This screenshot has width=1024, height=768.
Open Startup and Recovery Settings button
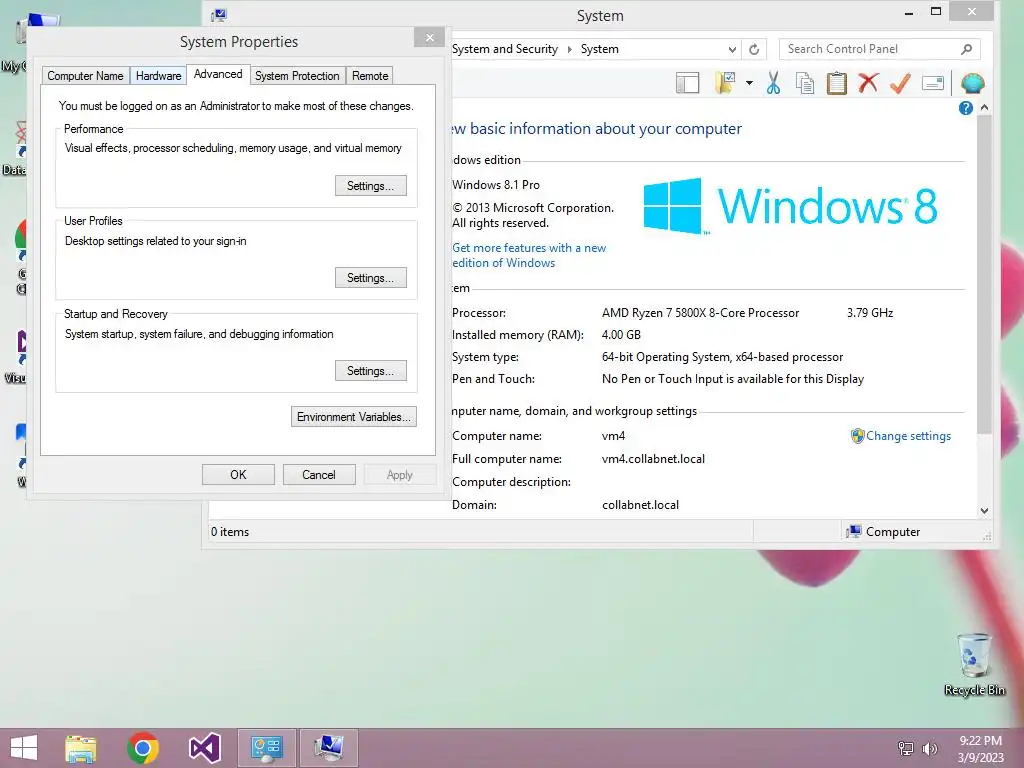pos(371,371)
